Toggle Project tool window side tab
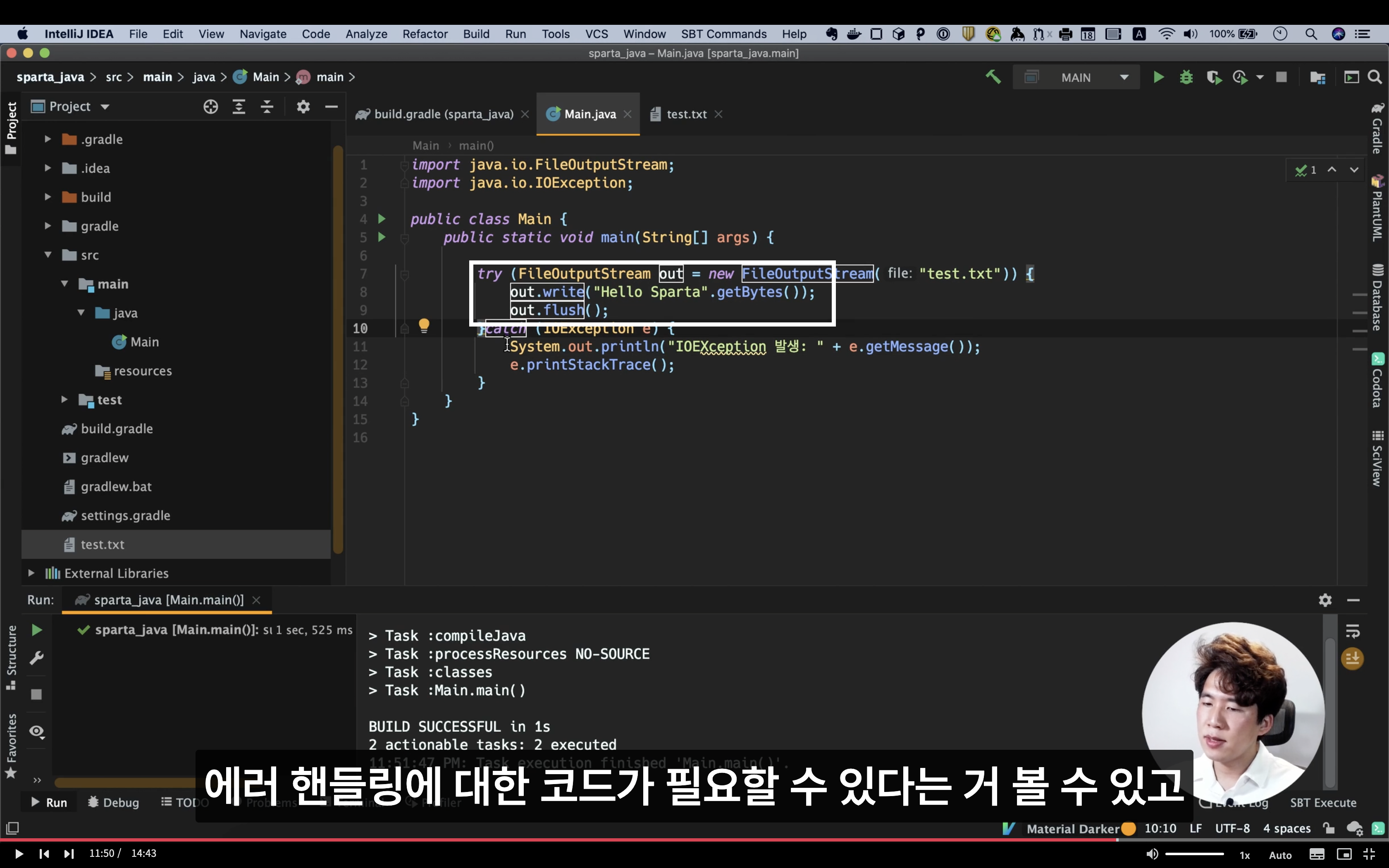The image size is (1389, 868). pos(11,129)
